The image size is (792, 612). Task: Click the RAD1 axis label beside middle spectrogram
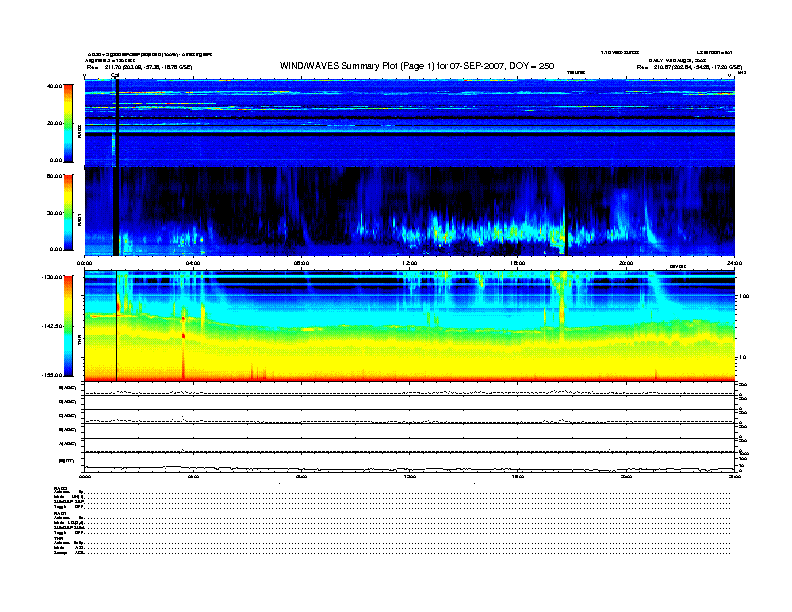point(79,219)
